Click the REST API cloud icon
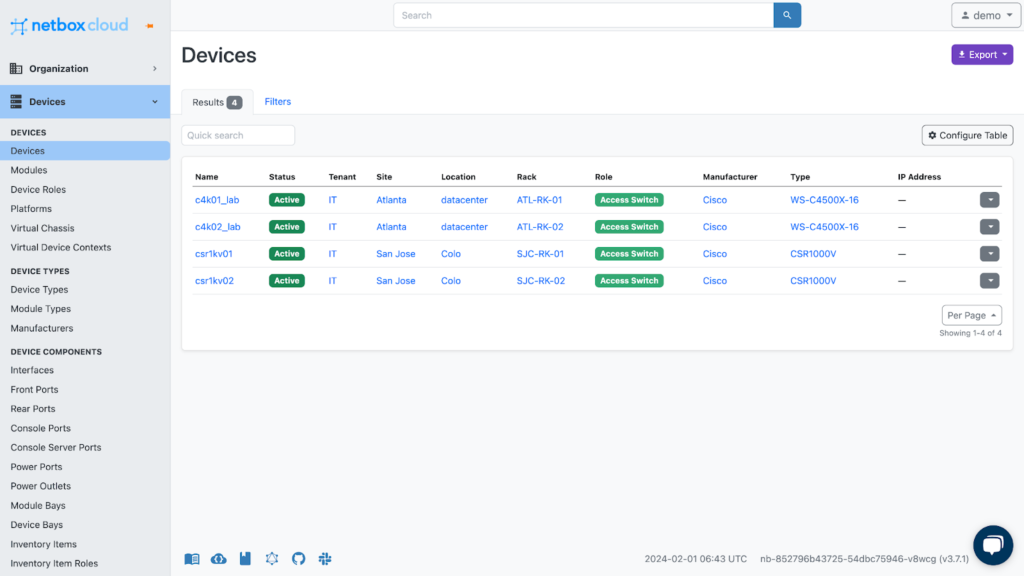1024x576 pixels. tap(219, 559)
